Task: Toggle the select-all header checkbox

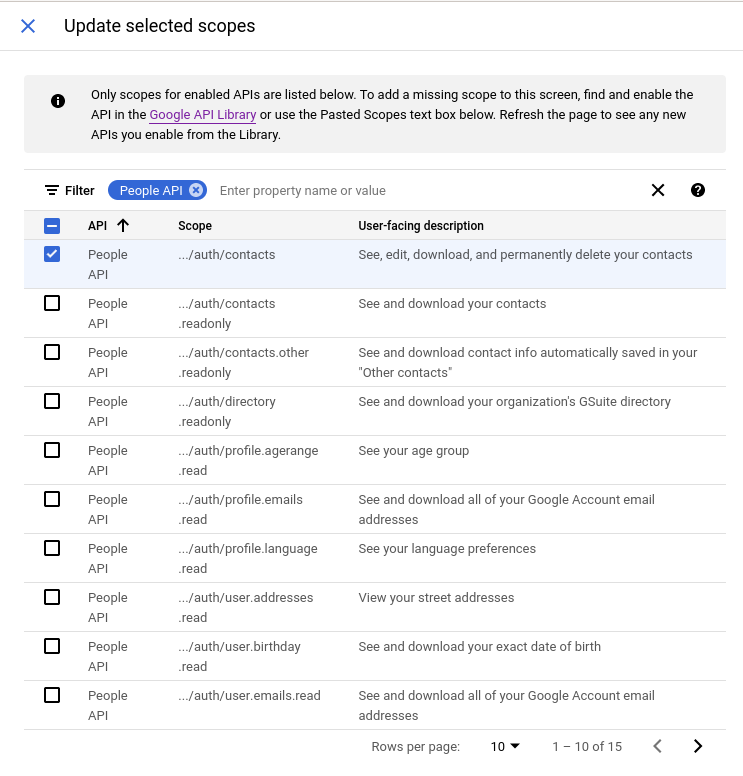Action: tap(52, 226)
